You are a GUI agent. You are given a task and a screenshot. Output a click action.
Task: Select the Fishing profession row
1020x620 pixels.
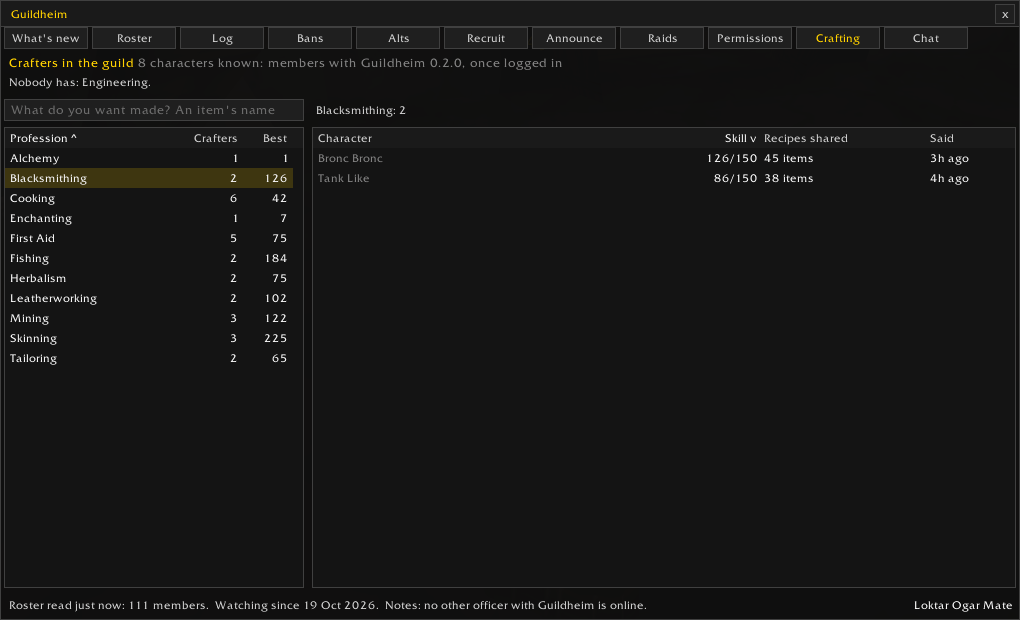tap(149, 258)
